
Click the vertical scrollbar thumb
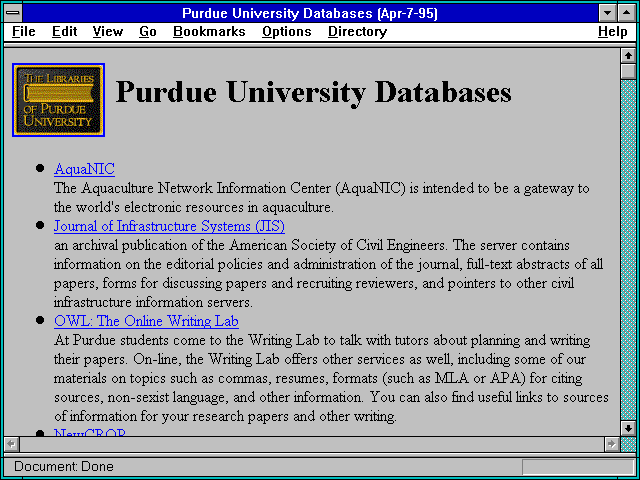click(628, 71)
